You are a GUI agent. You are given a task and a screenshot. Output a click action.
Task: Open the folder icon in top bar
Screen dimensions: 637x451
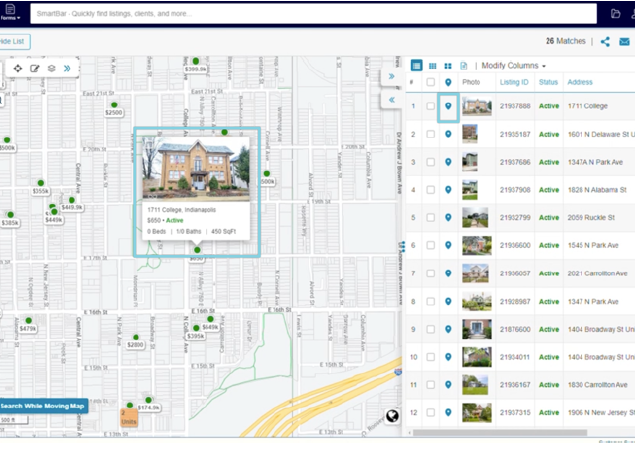615,13
